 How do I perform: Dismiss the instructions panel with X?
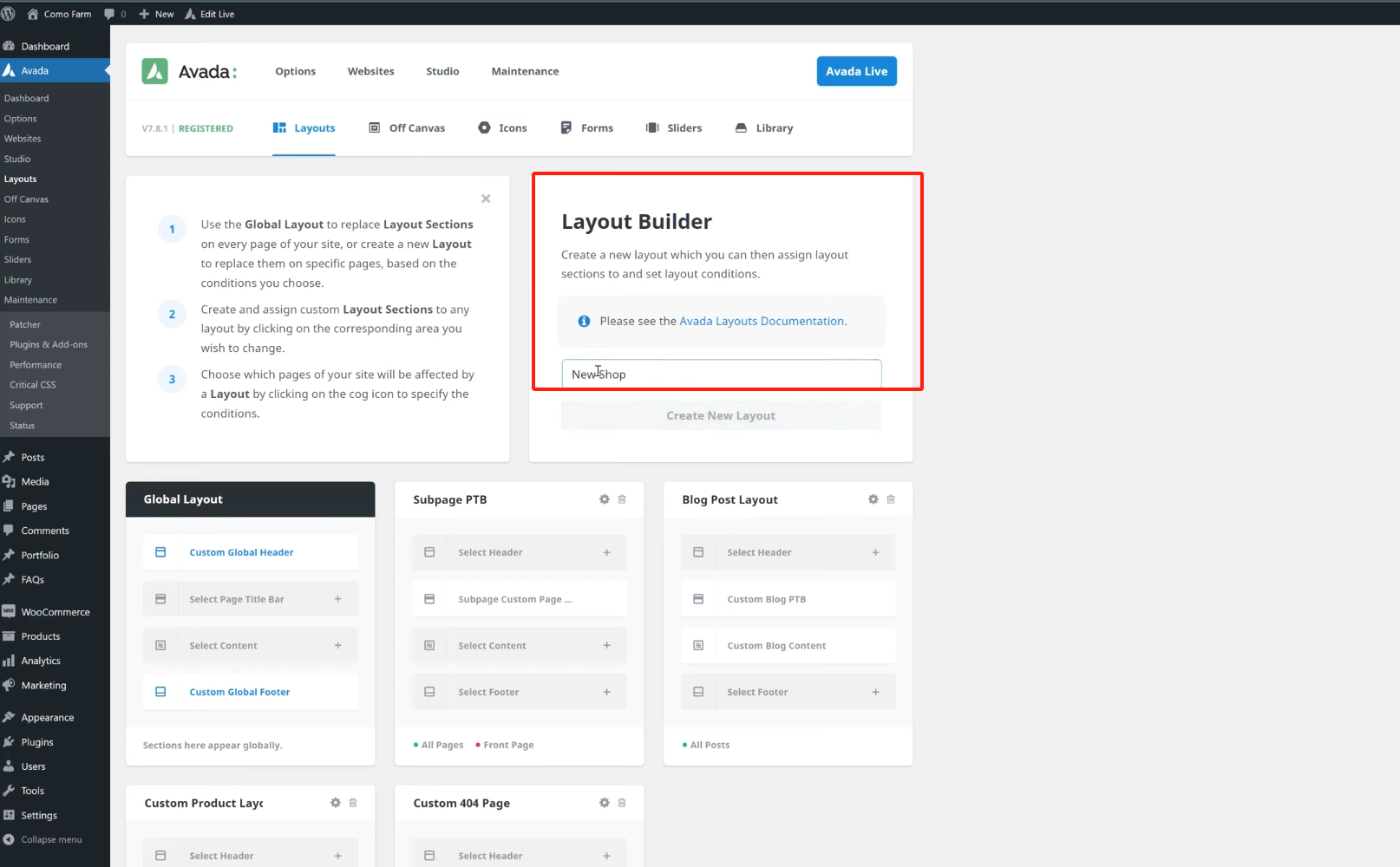point(486,199)
